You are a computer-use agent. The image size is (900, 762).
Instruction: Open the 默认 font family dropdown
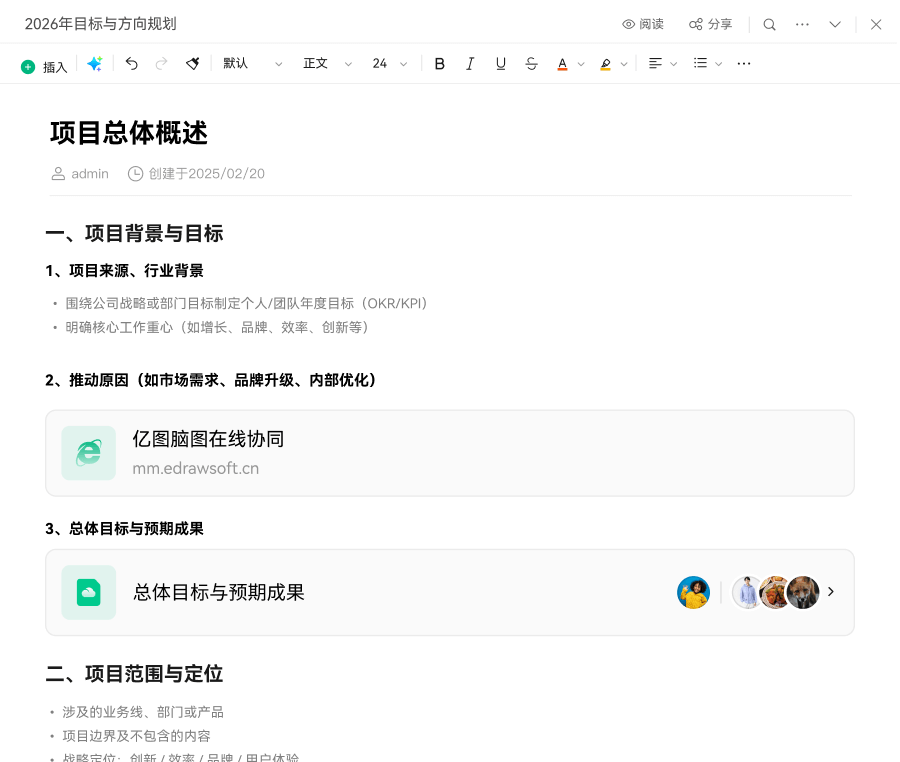pyautogui.click(x=252, y=64)
